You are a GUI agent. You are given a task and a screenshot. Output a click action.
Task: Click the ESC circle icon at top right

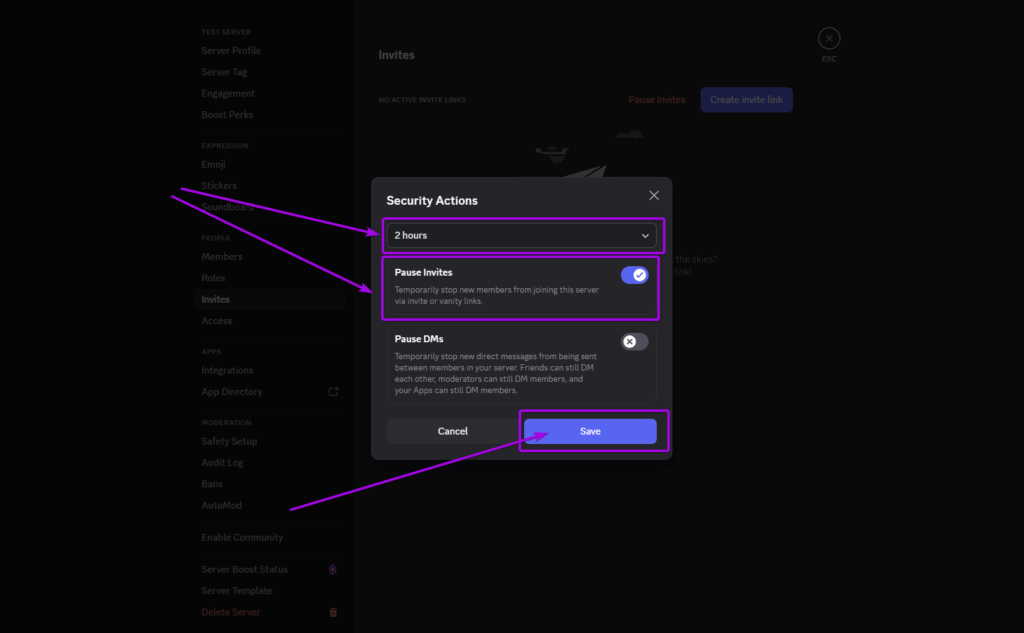coord(829,37)
